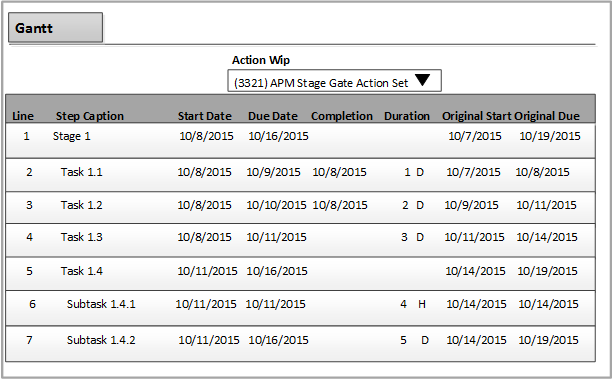Select the Gantt tab

(56, 27)
